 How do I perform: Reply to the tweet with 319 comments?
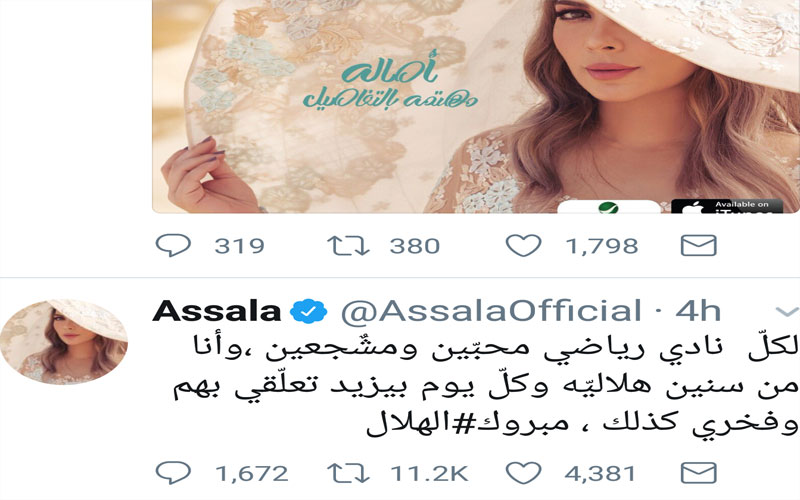coord(173,245)
